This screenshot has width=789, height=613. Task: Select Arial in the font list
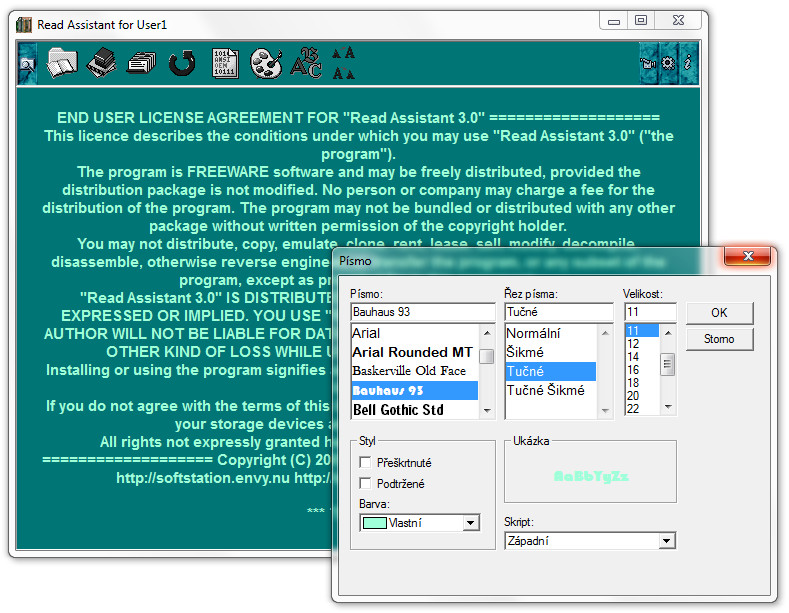pos(414,333)
